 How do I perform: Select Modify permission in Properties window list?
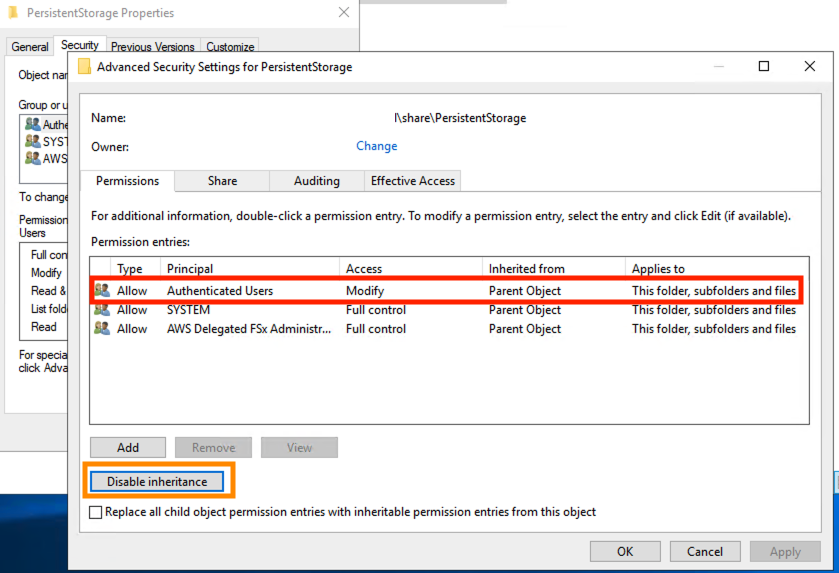pyautogui.click(x=46, y=273)
